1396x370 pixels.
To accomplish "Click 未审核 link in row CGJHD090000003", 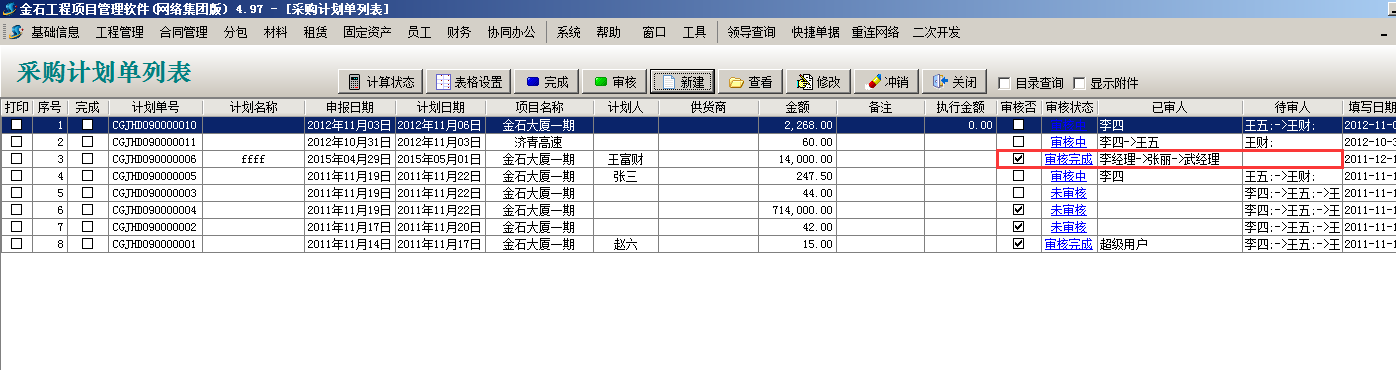I will point(1068,193).
